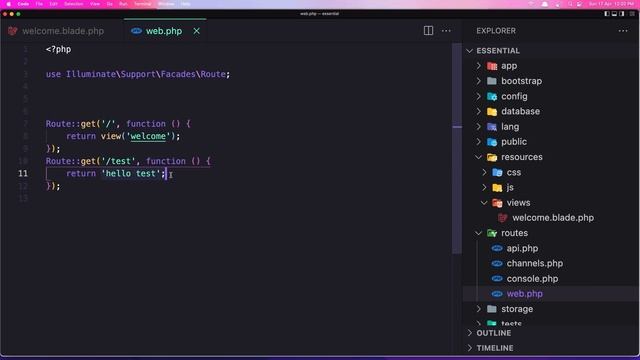Click the css folder icon
Viewport: 640px width, 360px height.
[x=497, y=172]
